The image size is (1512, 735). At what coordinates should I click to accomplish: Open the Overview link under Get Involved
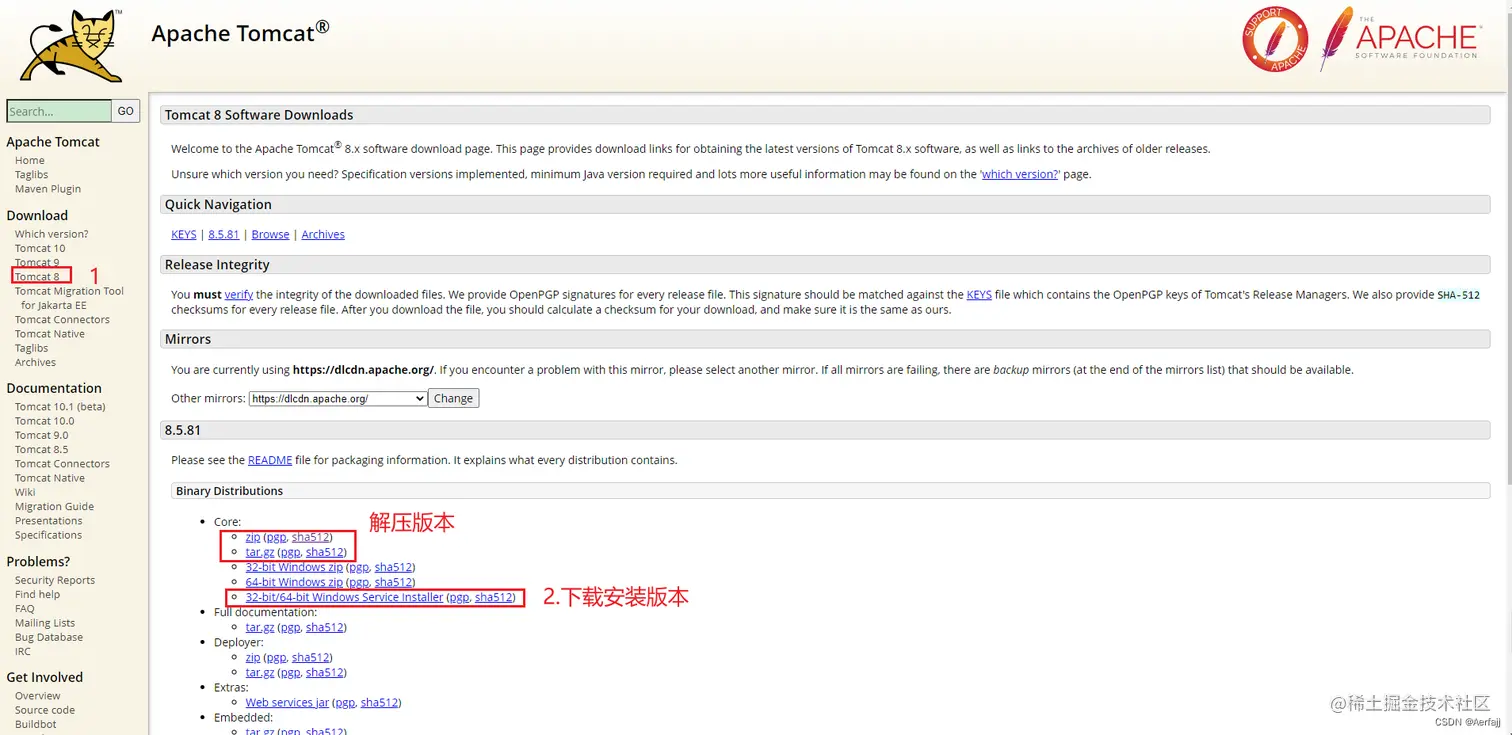(x=38, y=696)
